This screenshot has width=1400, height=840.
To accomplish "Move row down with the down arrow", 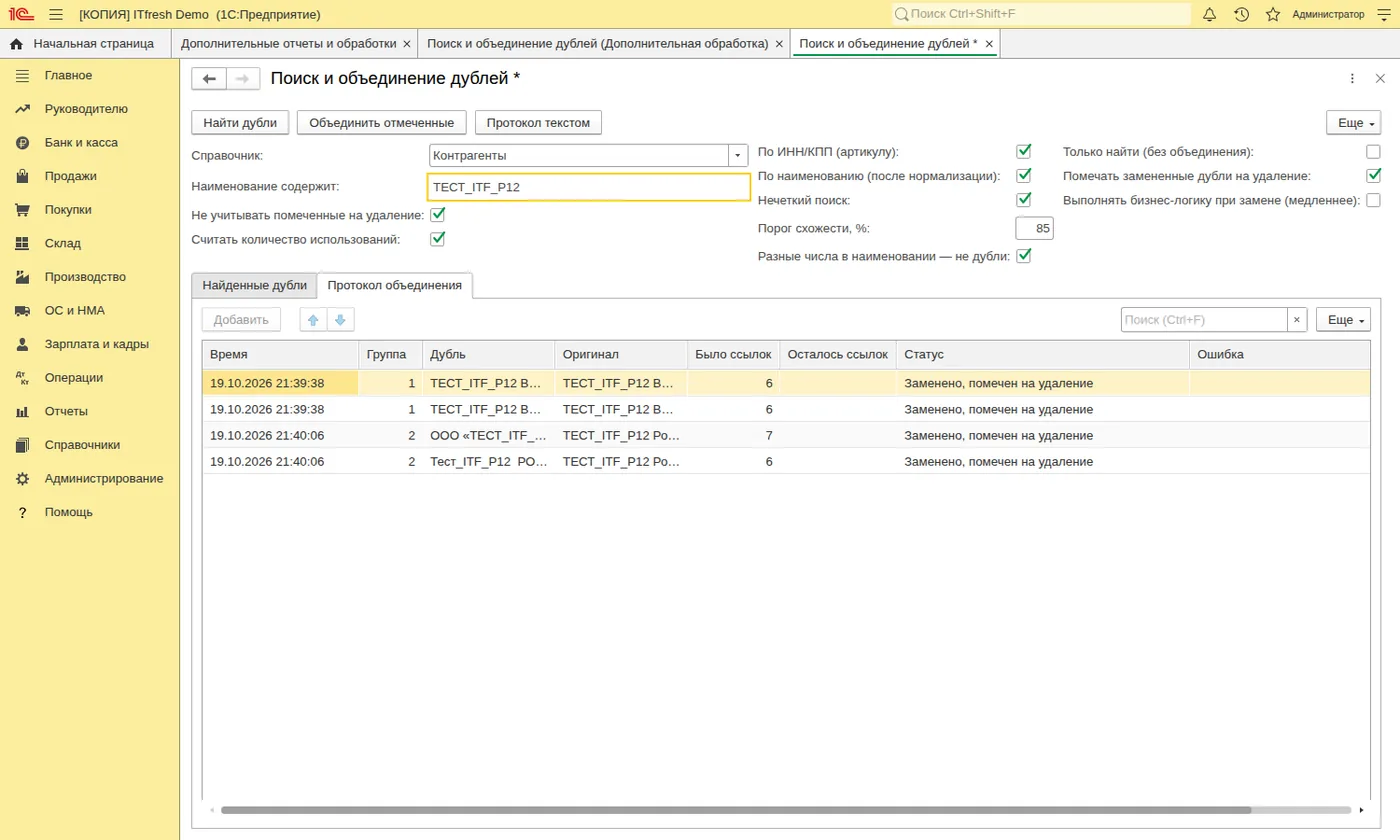I will coord(340,320).
